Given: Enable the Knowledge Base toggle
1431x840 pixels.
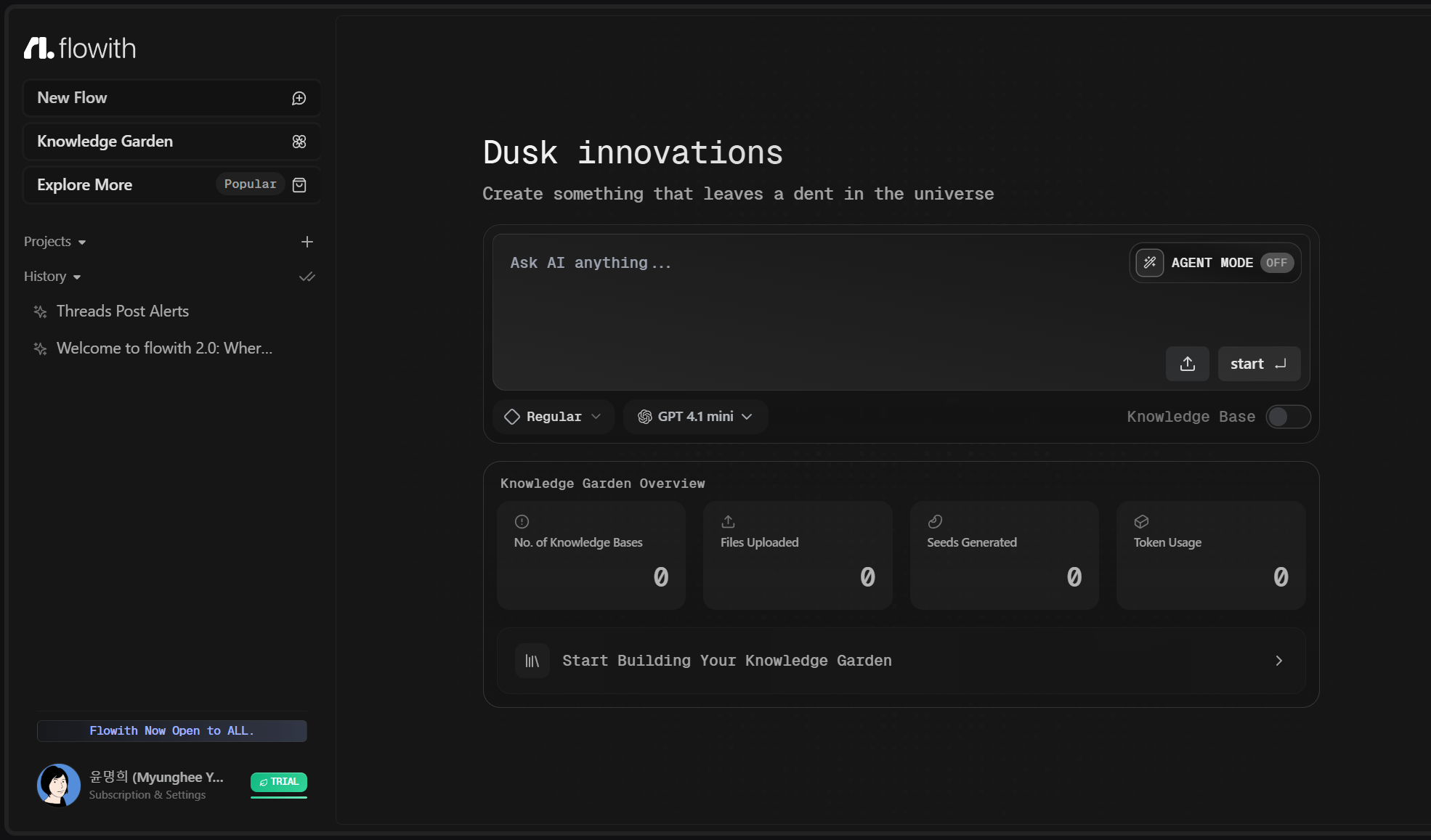Looking at the screenshot, I should point(1288,417).
